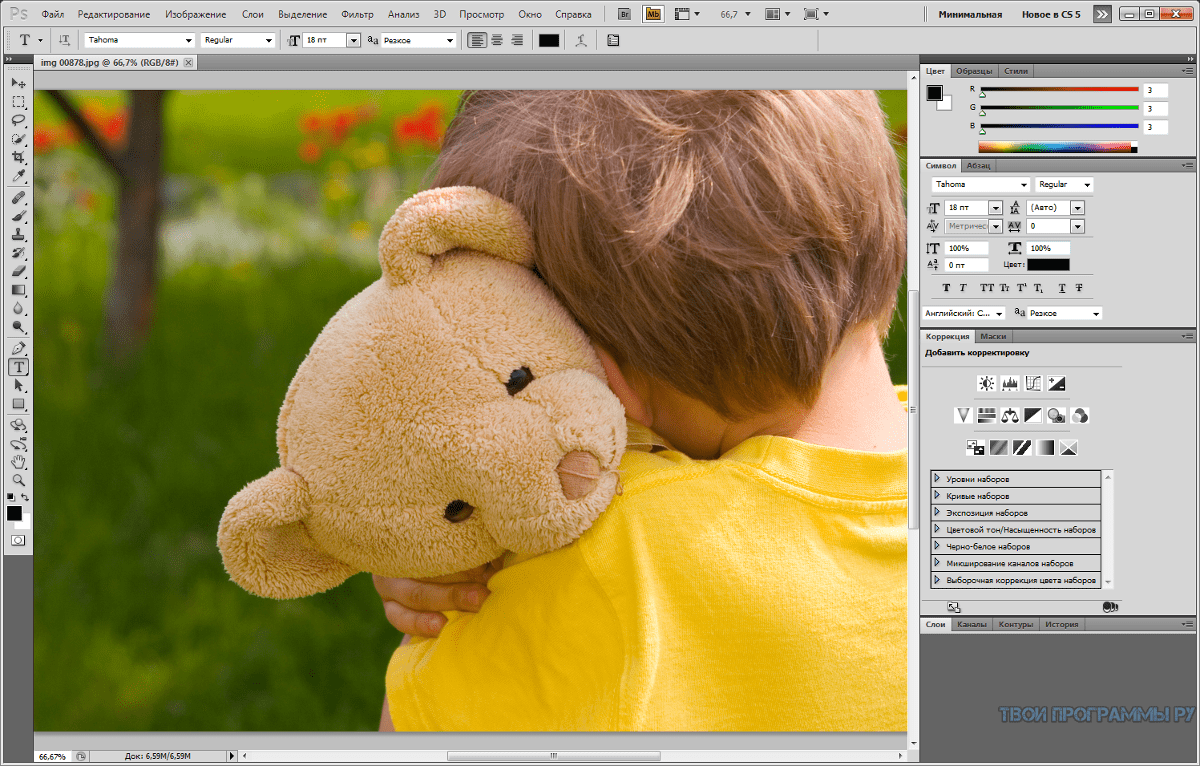Select the Hand tool

coord(18,463)
